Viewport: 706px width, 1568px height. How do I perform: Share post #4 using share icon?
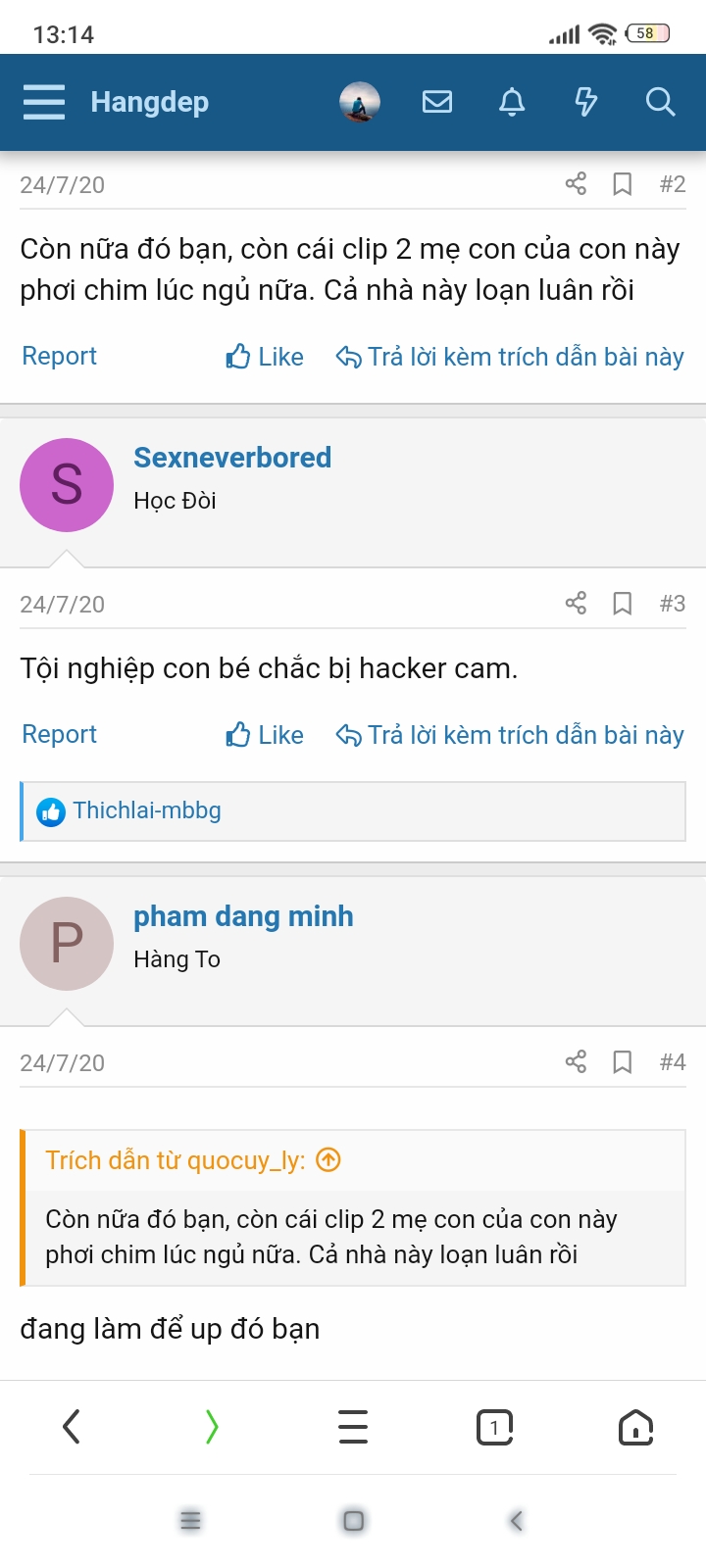click(576, 1061)
